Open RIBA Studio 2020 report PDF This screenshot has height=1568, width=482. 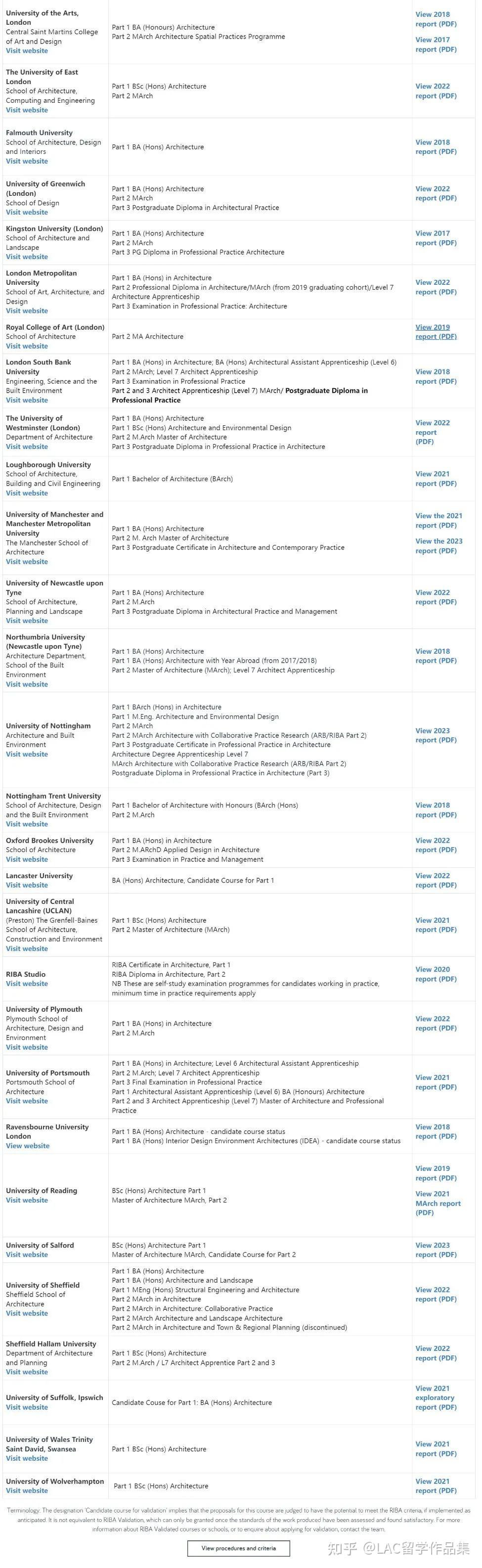(x=436, y=974)
